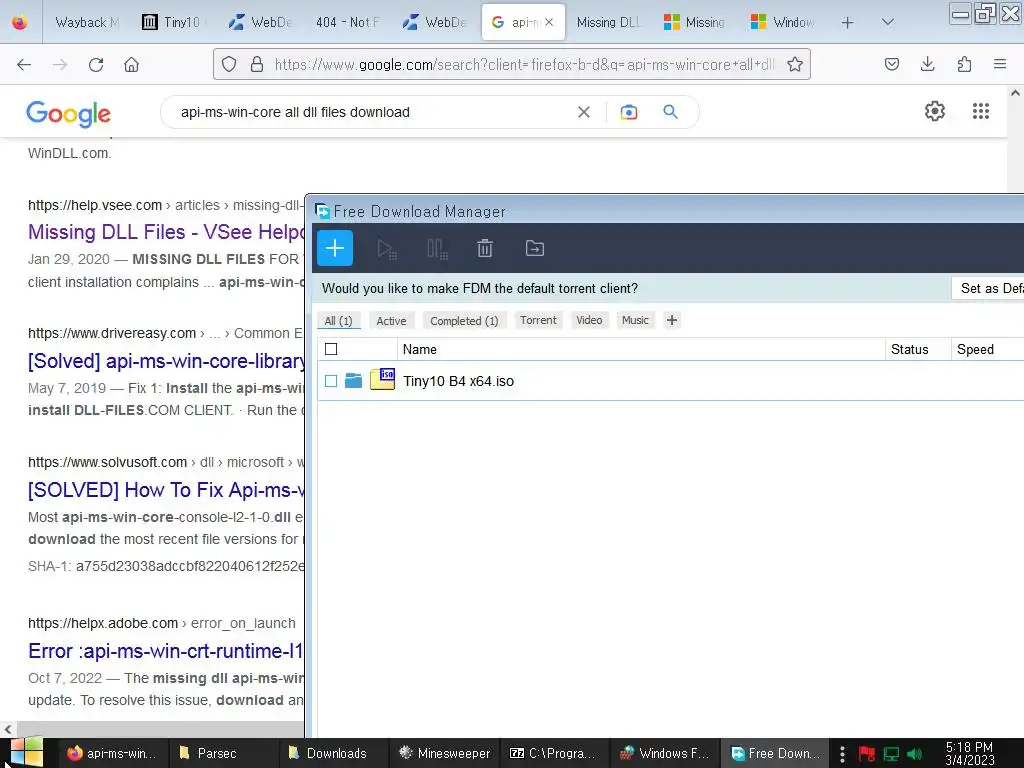
Task: Click the move-to-folder icon in FDM toolbar
Action: click(x=535, y=248)
